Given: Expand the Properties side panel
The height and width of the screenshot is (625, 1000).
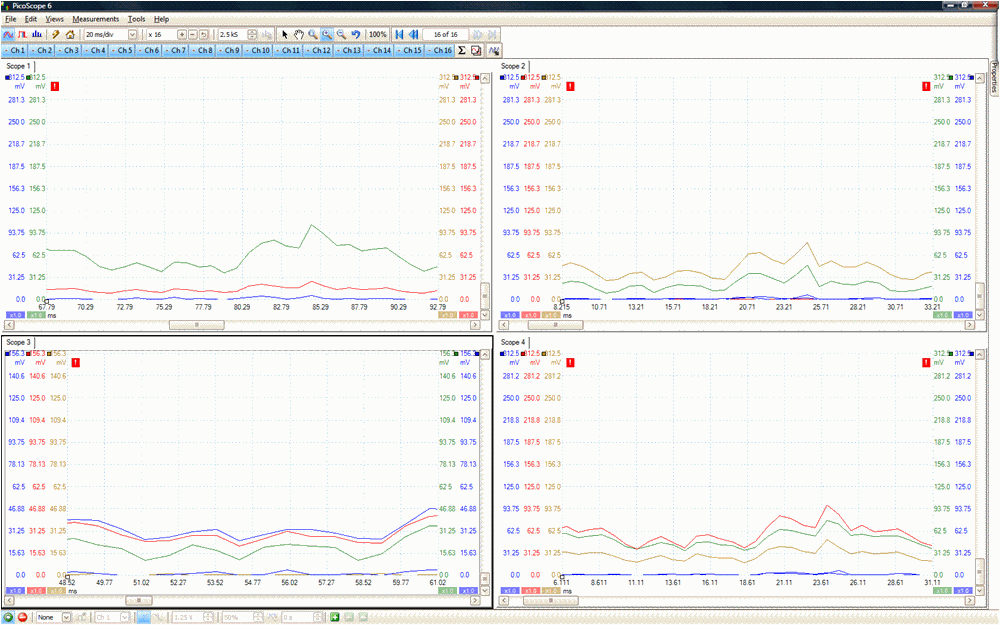Looking at the screenshot, I should pos(994,78).
